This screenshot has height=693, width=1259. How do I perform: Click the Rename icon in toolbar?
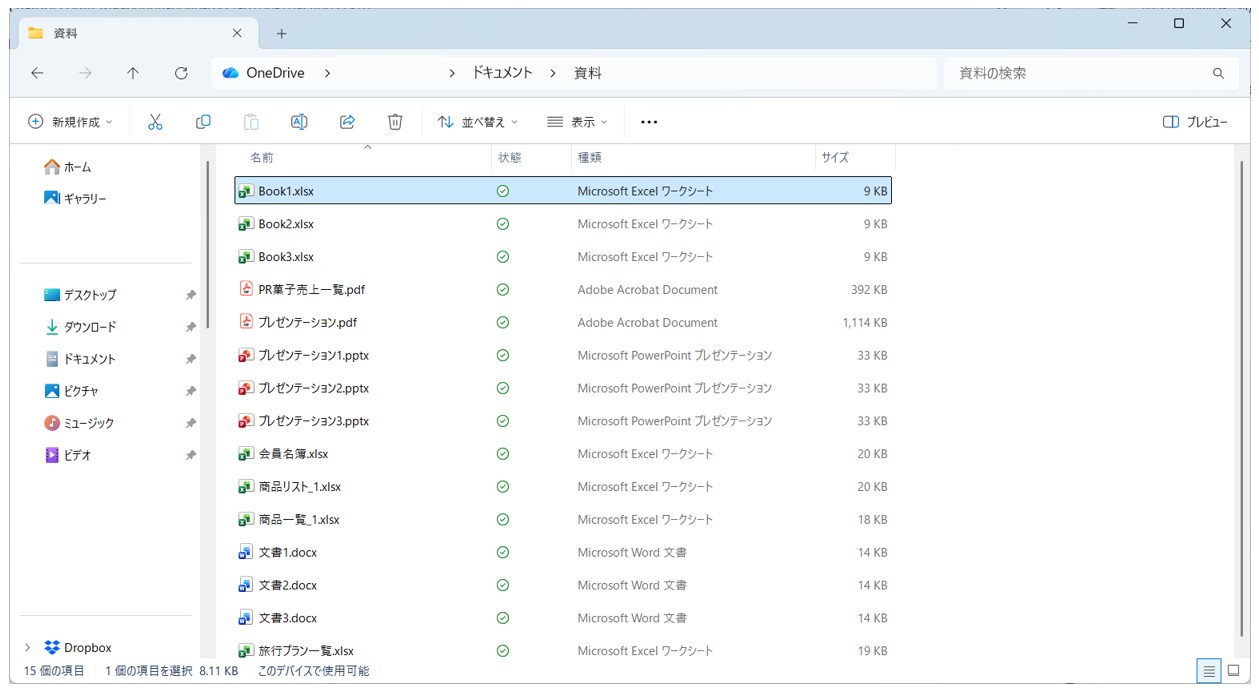[x=299, y=122]
